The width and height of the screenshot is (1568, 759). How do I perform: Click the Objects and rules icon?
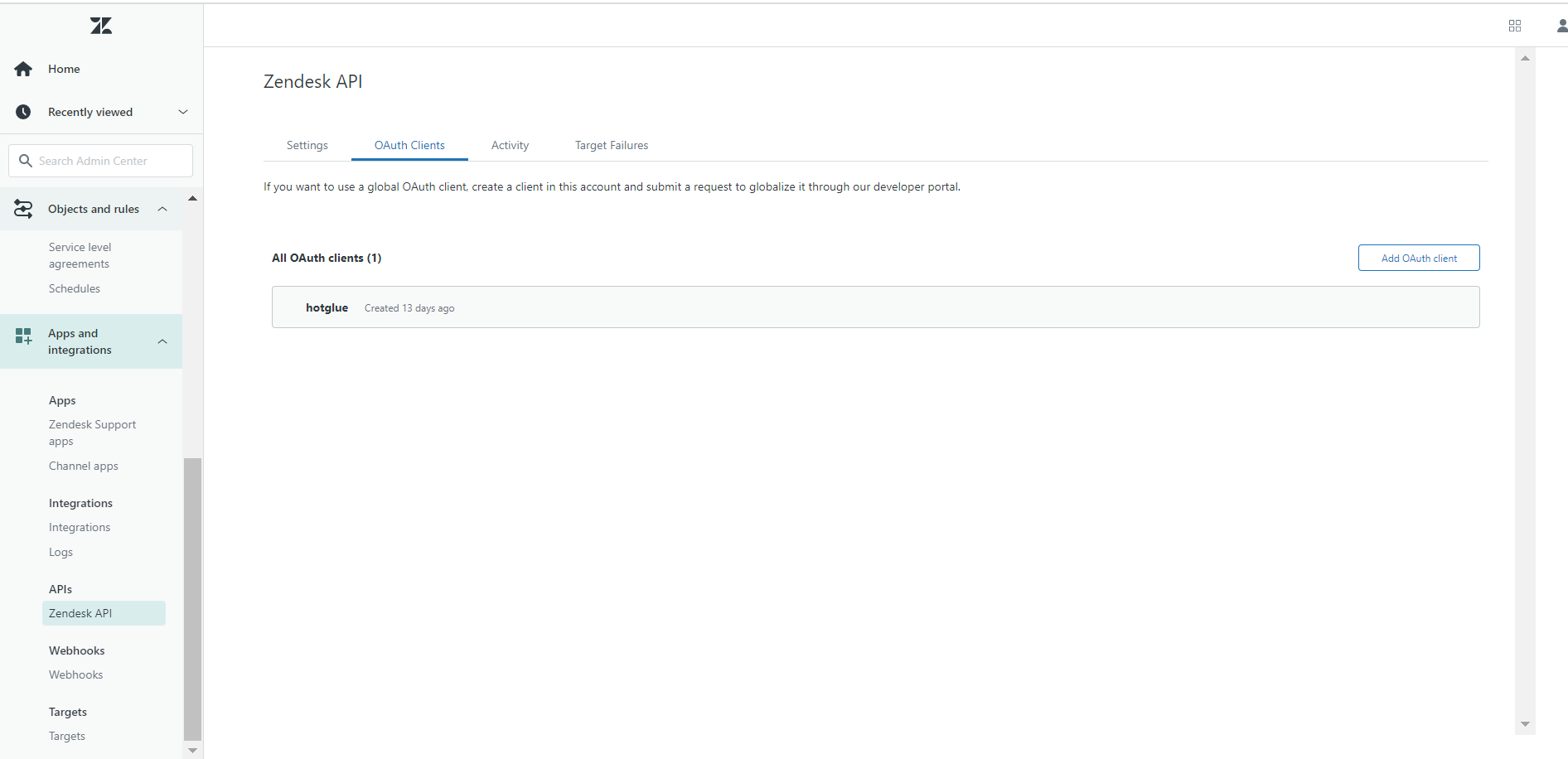(x=23, y=209)
